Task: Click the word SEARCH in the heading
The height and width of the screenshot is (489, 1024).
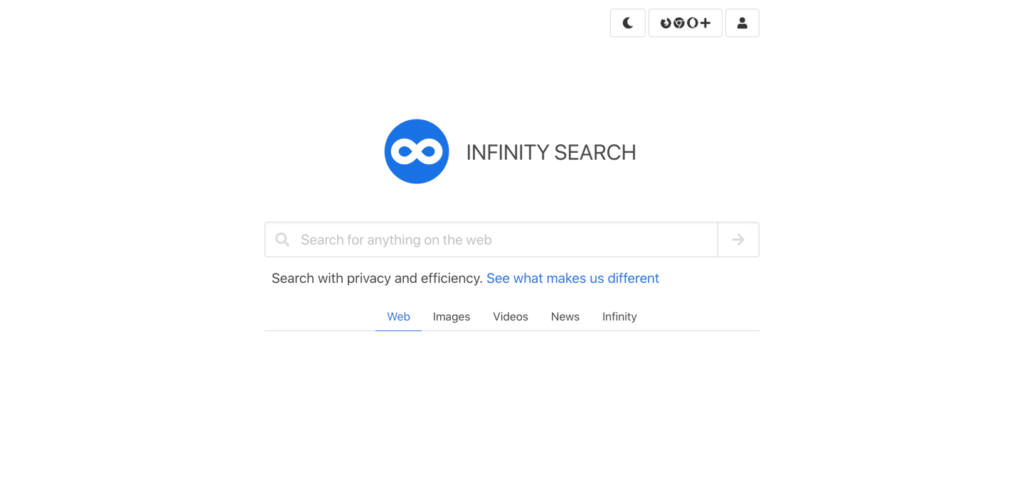Action: (595, 153)
